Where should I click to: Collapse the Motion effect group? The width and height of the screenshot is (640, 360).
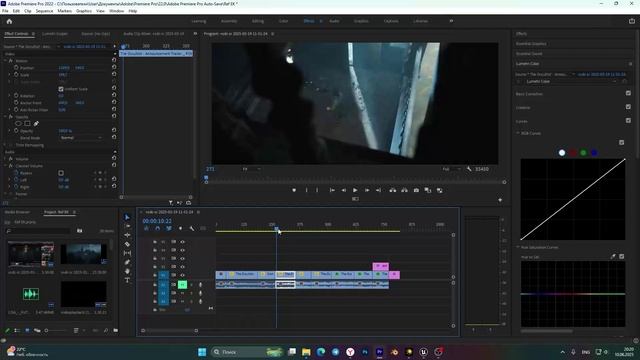5,60
